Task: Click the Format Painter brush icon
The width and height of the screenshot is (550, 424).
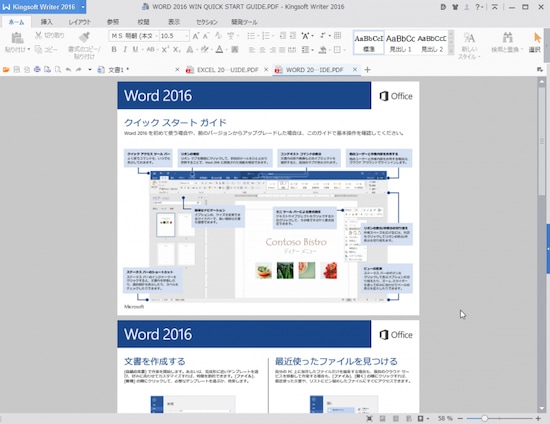Action: pos(84,37)
